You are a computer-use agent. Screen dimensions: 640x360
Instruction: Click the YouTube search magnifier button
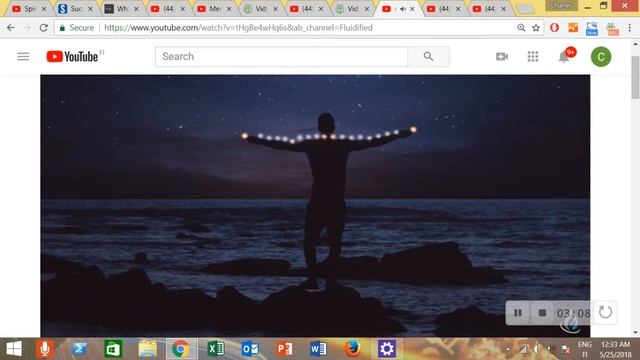click(x=428, y=56)
